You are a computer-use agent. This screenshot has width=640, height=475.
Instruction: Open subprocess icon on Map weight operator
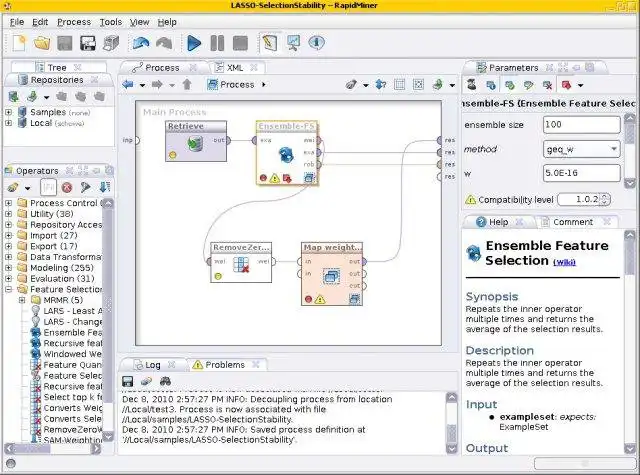[354, 299]
